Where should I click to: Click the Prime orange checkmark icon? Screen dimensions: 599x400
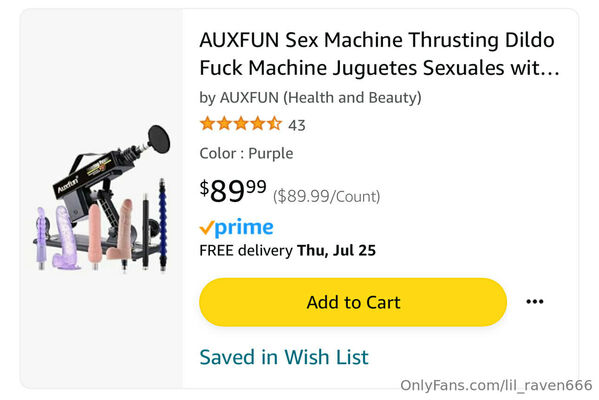pos(206,228)
